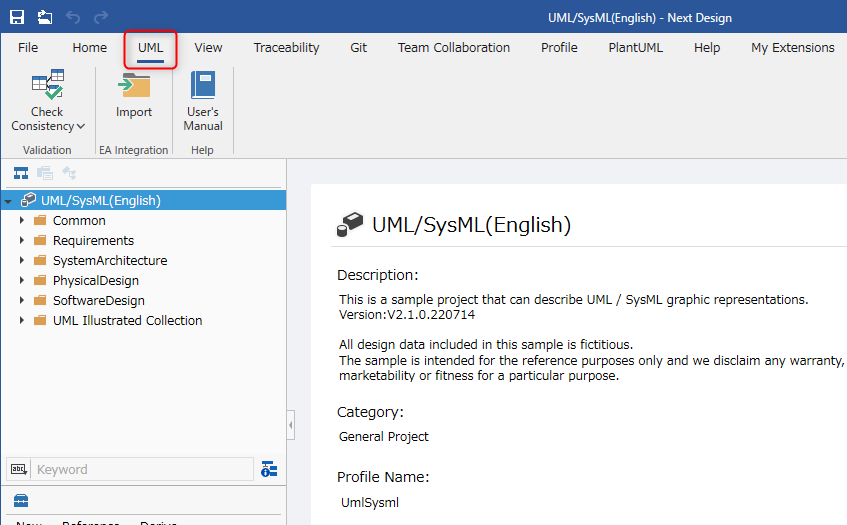This screenshot has width=847, height=525.
Task: Select the SystemArchitecture tree item
Action: [110, 260]
